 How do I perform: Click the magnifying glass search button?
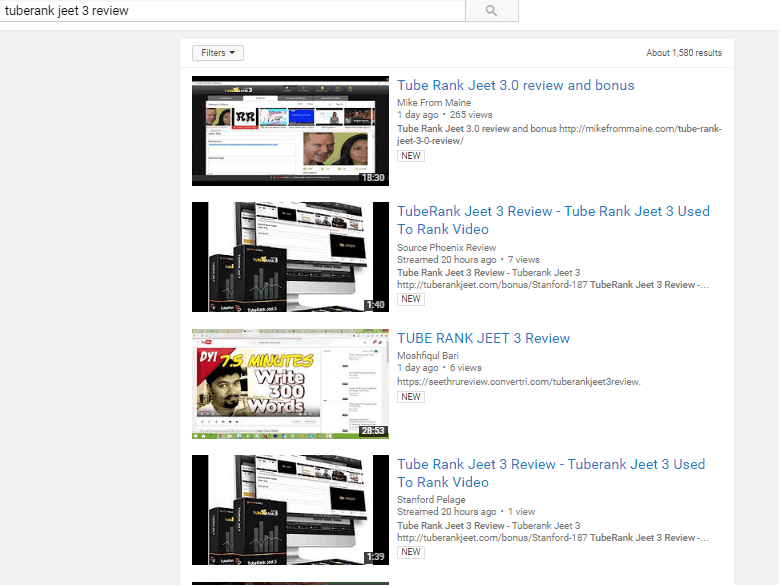point(491,10)
